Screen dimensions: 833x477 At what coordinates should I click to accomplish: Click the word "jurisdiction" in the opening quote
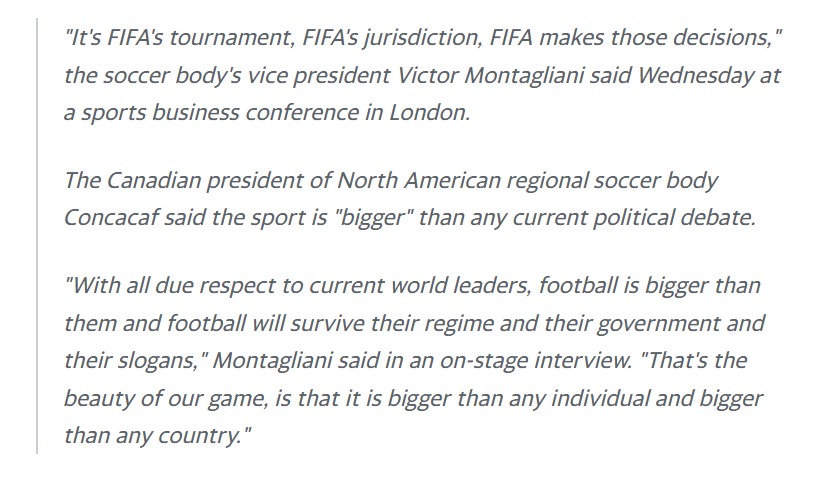(x=422, y=38)
